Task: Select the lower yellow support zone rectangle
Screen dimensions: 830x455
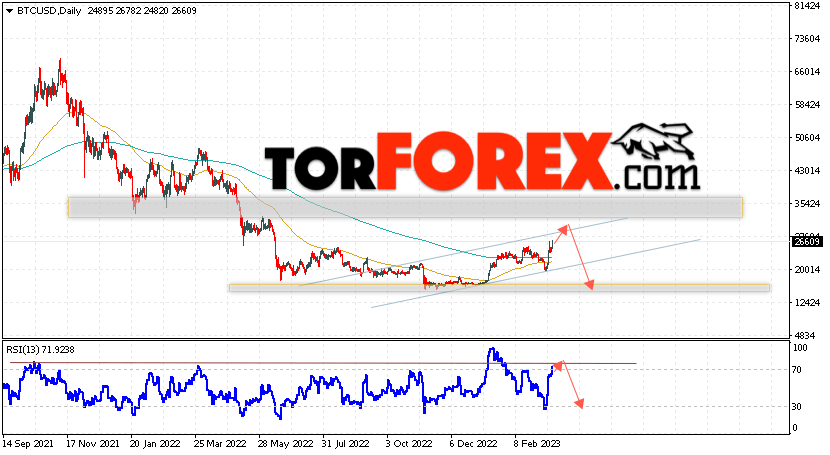Action: pos(499,288)
